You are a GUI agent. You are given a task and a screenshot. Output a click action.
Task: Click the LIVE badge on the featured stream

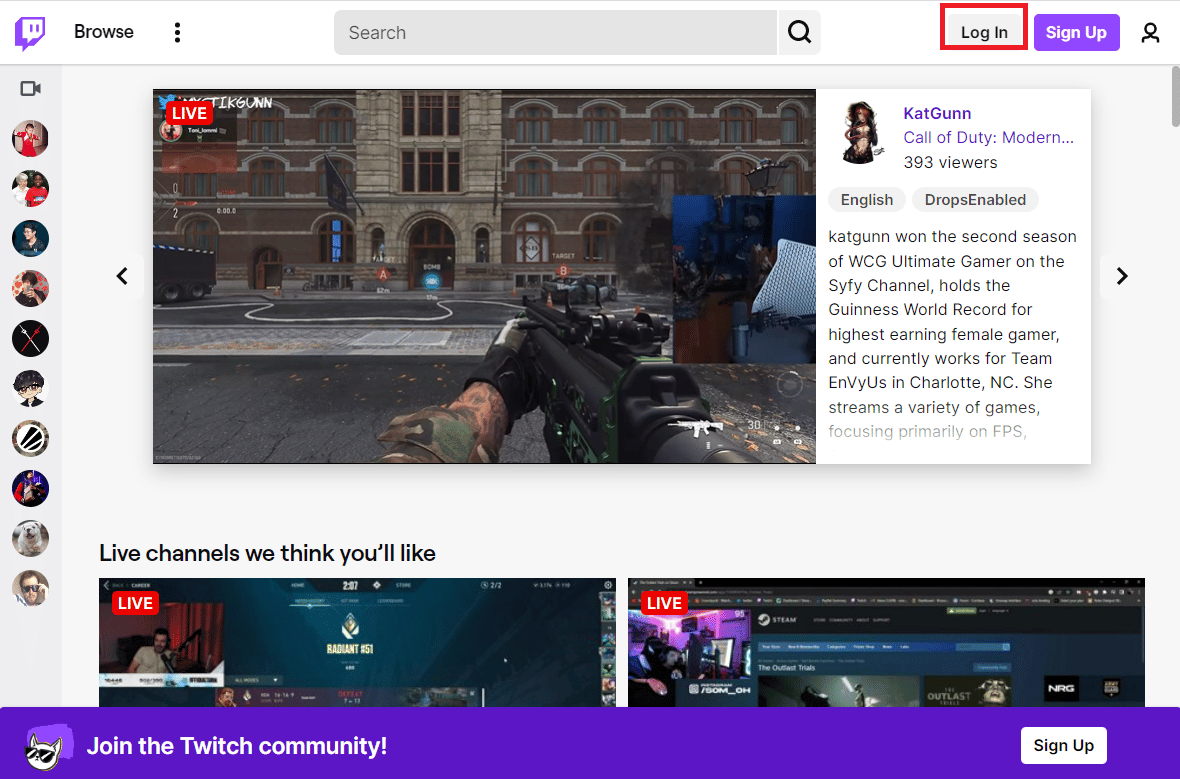(188, 113)
